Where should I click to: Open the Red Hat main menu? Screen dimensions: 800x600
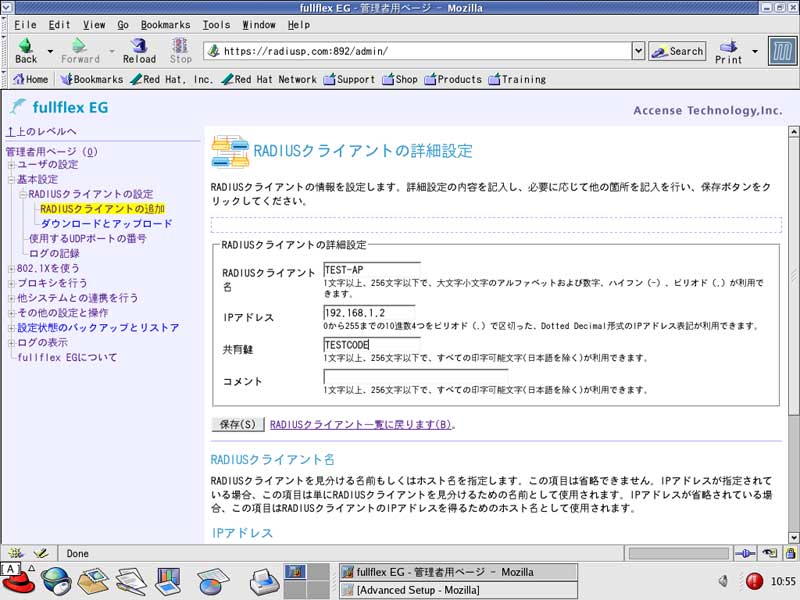tap(18, 580)
